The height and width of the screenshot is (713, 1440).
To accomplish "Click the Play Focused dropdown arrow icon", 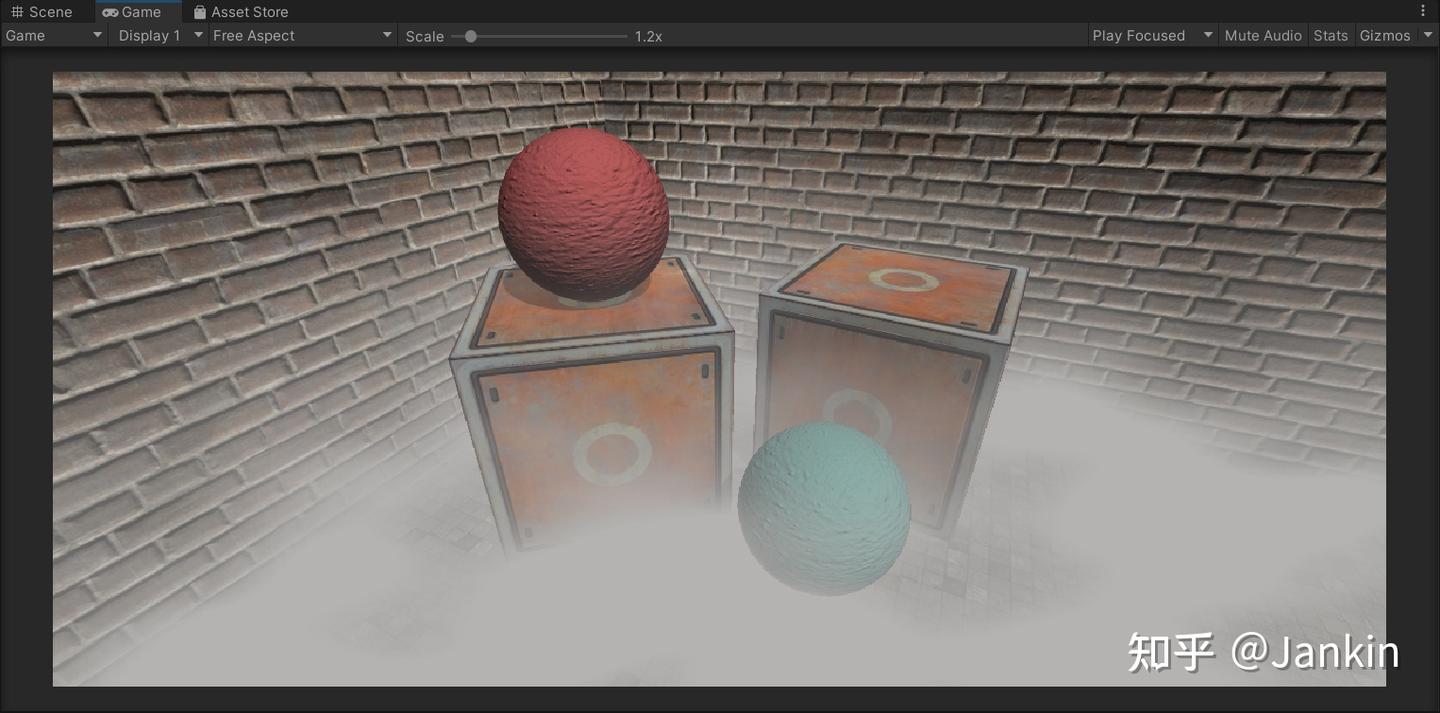I will coord(1208,34).
